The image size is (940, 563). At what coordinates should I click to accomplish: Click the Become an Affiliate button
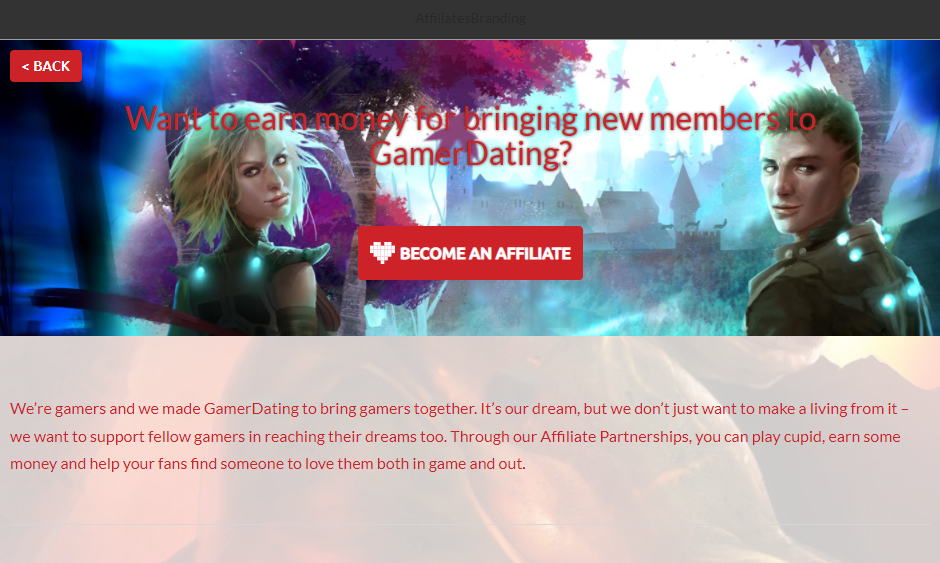pyautogui.click(x=470, y=253)
